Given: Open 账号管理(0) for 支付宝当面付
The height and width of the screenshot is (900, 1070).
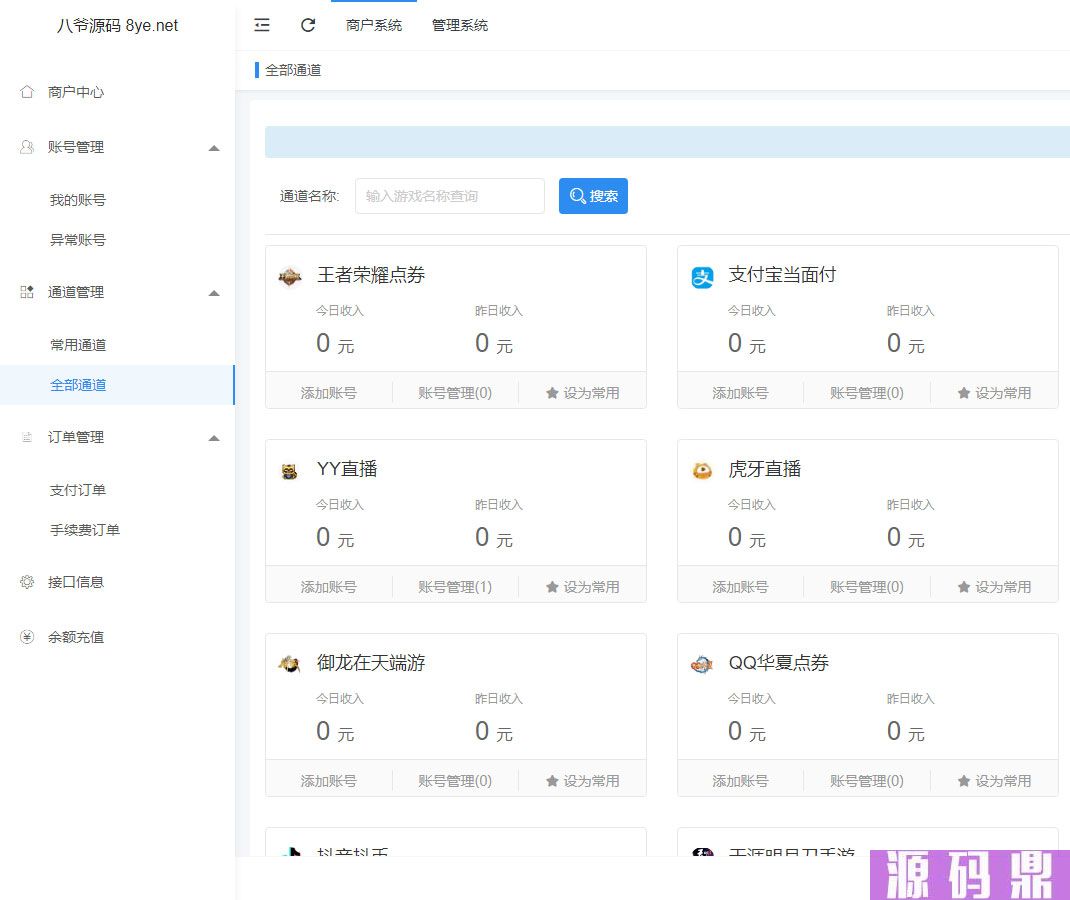Looking at the screenshot, I should coord(867,393).
